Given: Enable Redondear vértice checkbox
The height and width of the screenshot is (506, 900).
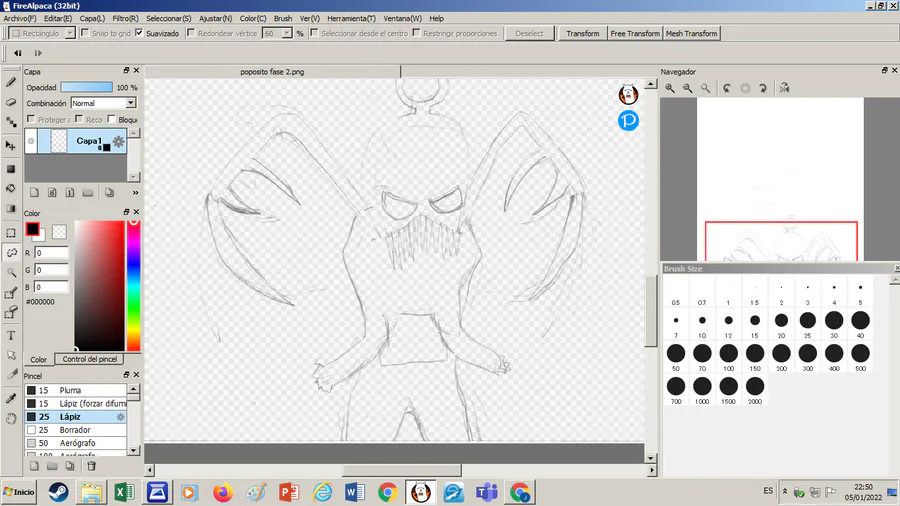Looking at the screenshot, I should tap(191, 33).
